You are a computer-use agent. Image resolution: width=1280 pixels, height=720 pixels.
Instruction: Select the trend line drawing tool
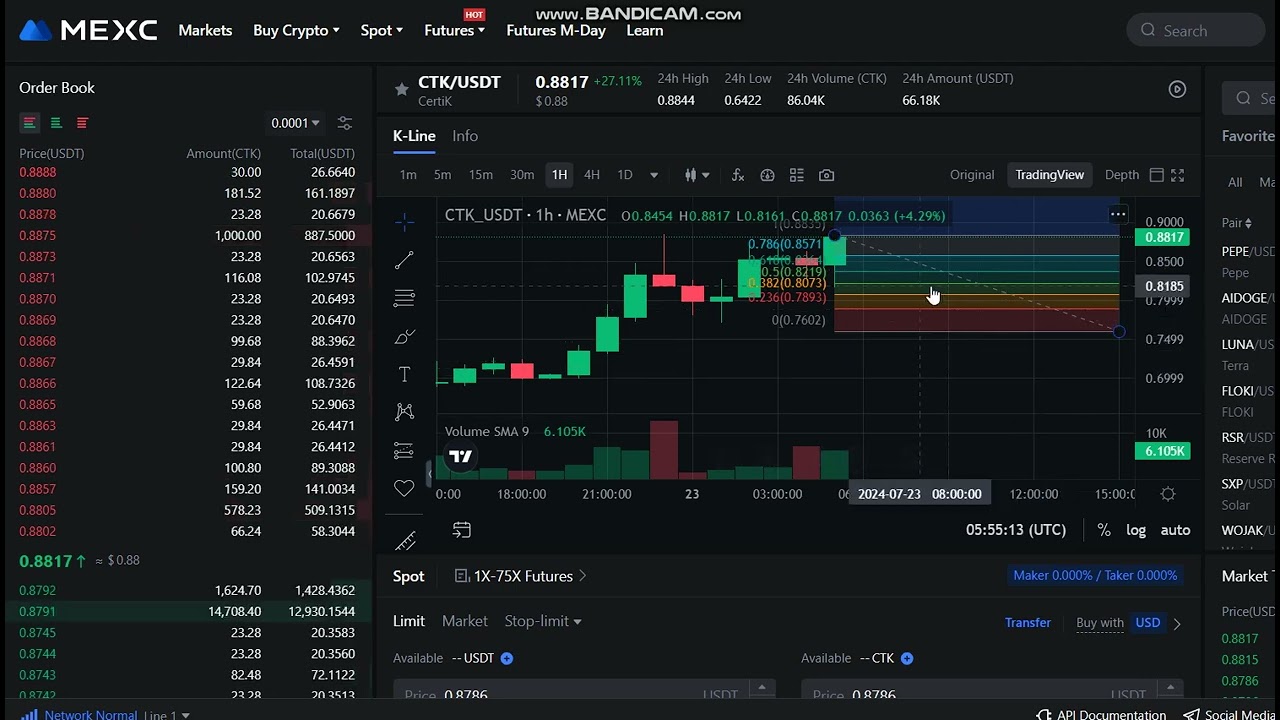(404, 260)
